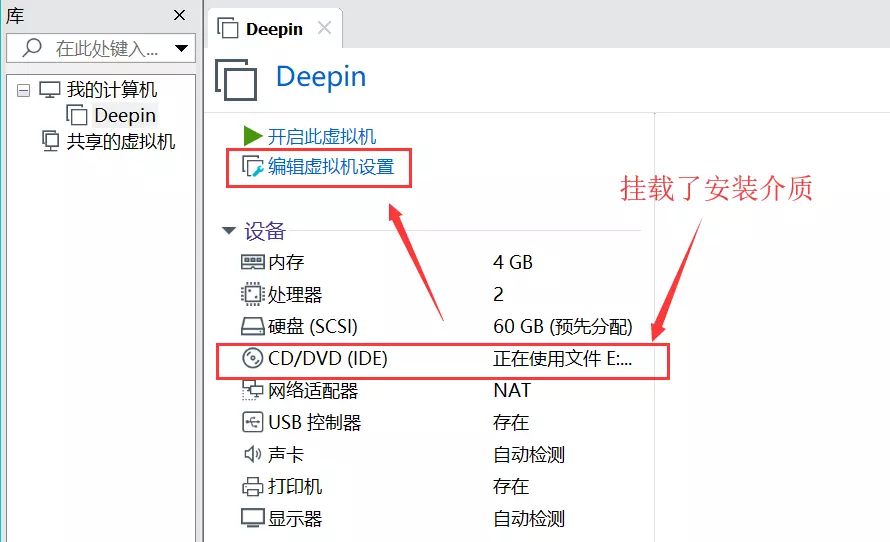Viewport: 890px width, 542px height.
Task: Click the NAT network value
Action: (512, 390)
